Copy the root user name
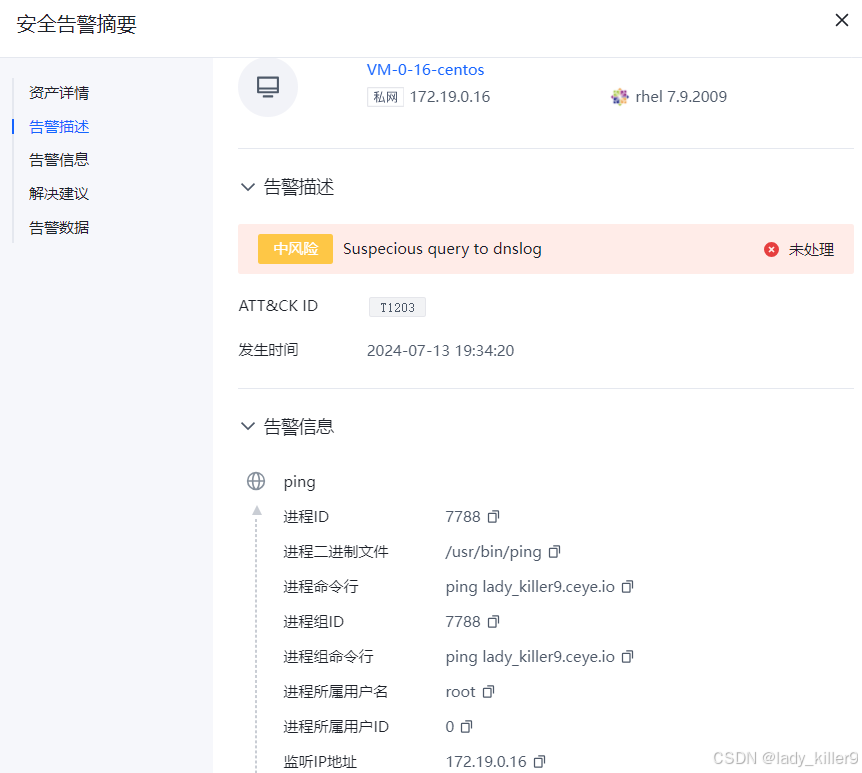Viewport: 862px width, 773px height. pos(489,691)
